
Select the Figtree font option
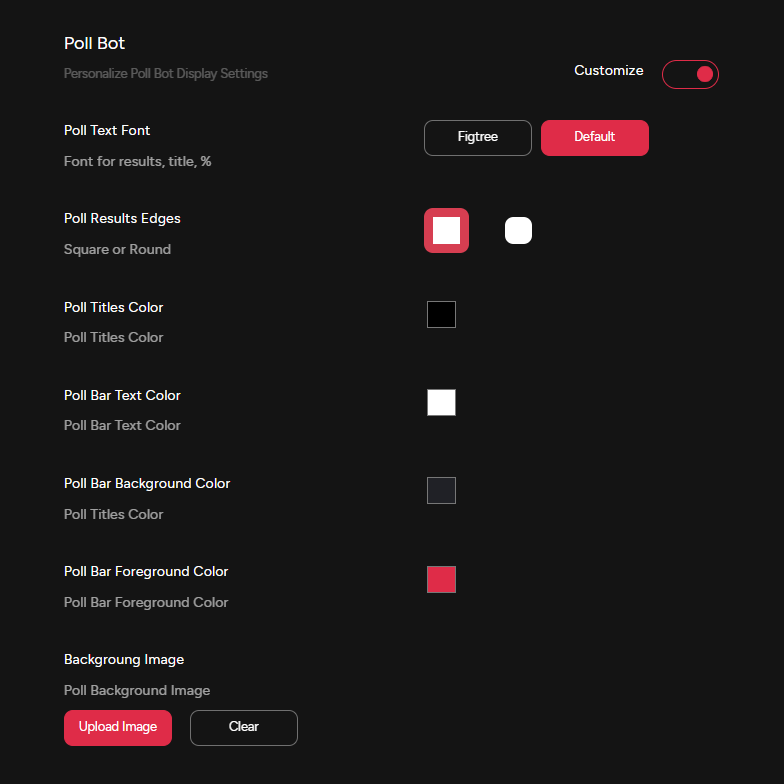click(478, 138)
